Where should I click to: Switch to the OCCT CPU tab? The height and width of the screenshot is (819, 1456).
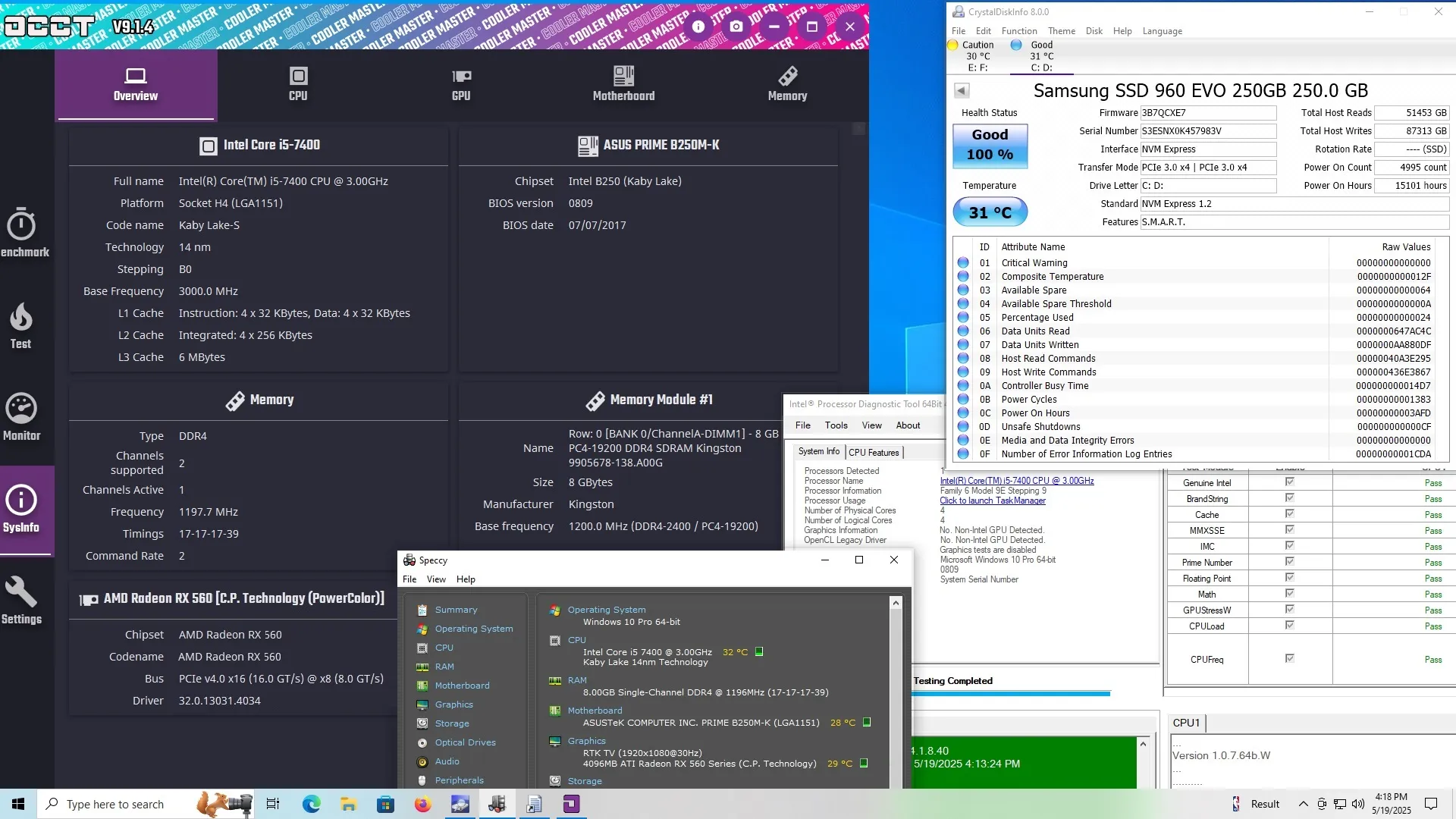click(x=298, y=84)
